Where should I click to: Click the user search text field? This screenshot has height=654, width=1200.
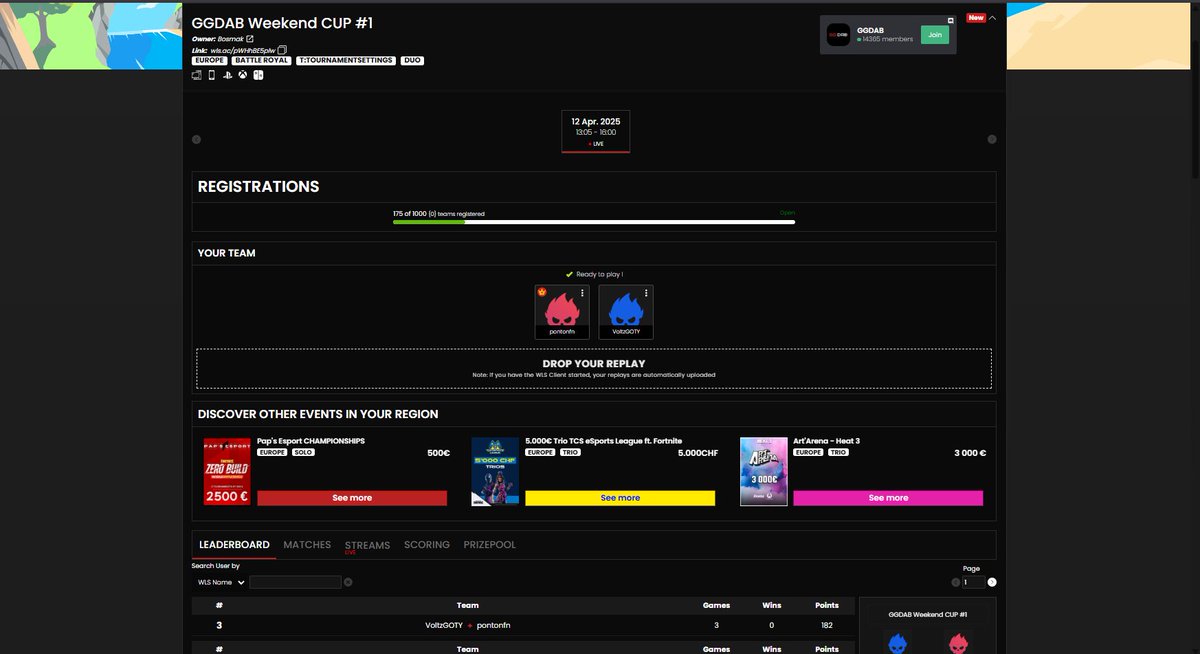coord(295,582)
